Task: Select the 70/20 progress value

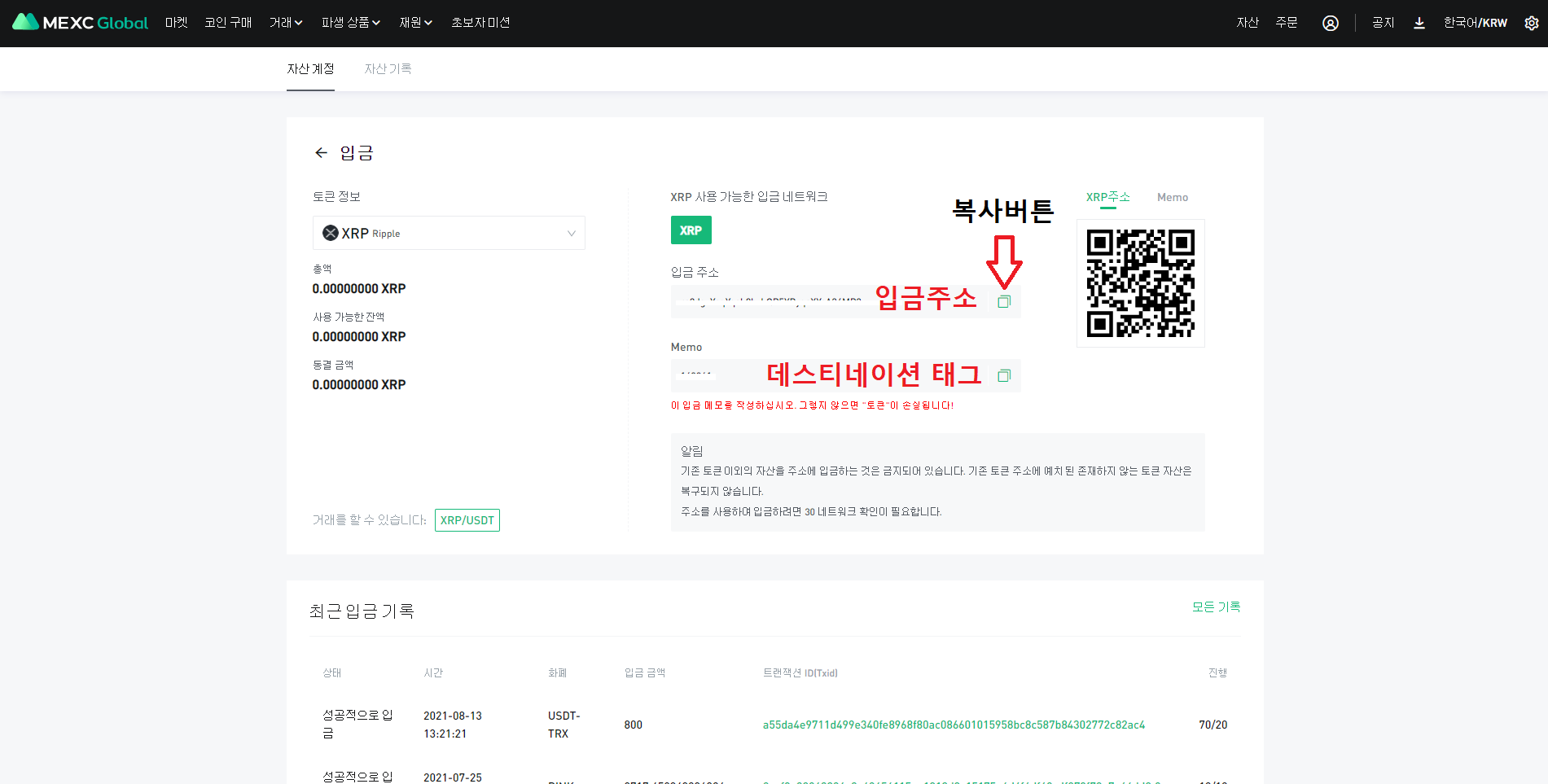Action: click(1213, 725)
